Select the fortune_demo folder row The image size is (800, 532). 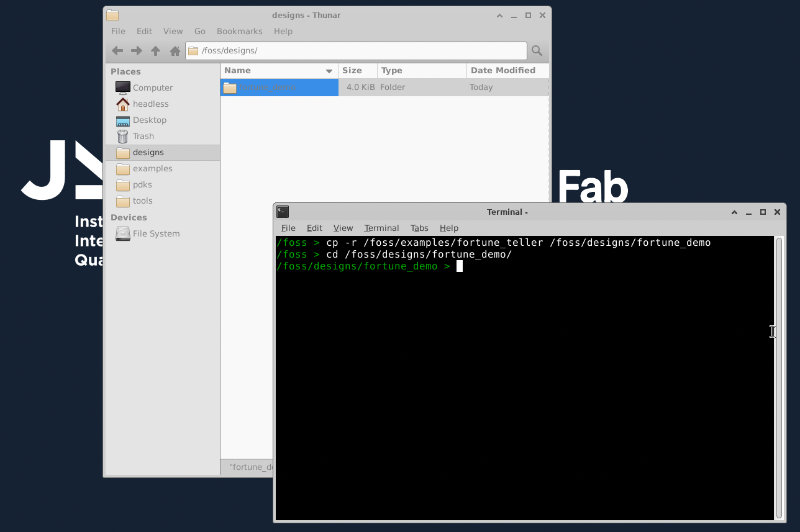pos(385,87)
